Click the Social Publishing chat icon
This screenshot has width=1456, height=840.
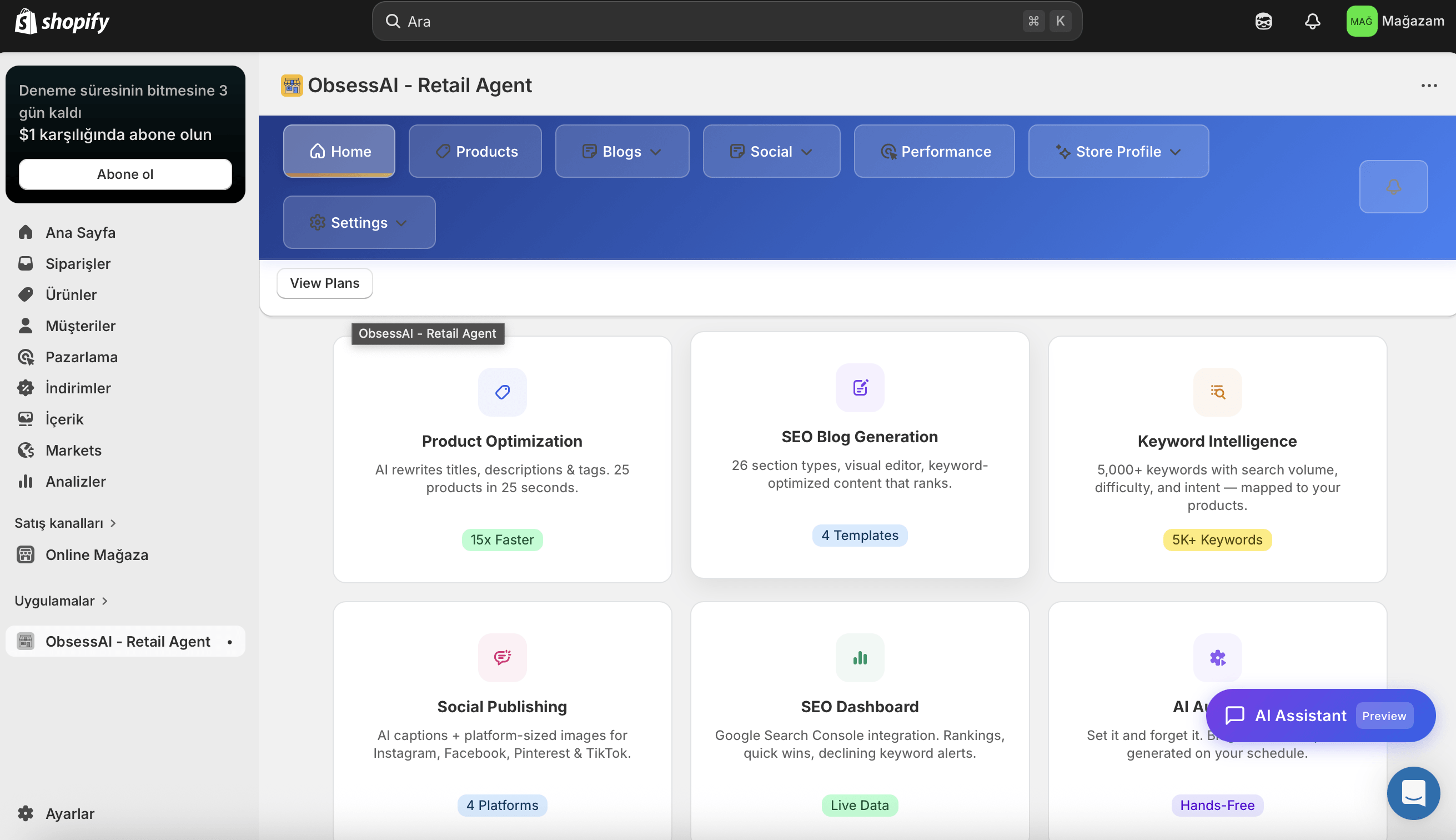coord(501,658)
